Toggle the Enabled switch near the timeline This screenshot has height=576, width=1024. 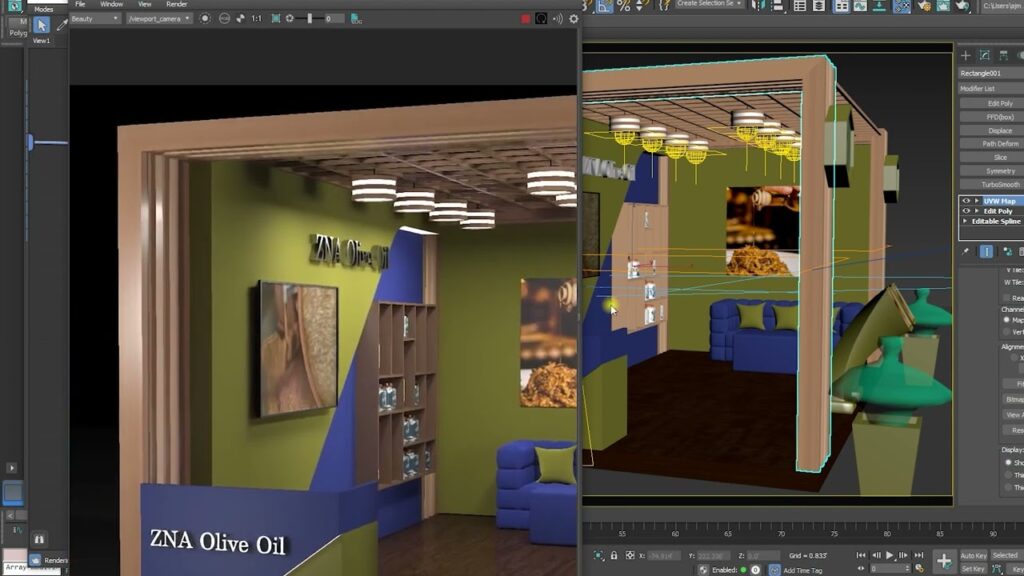pyautogui.click(x=744, y=569)
